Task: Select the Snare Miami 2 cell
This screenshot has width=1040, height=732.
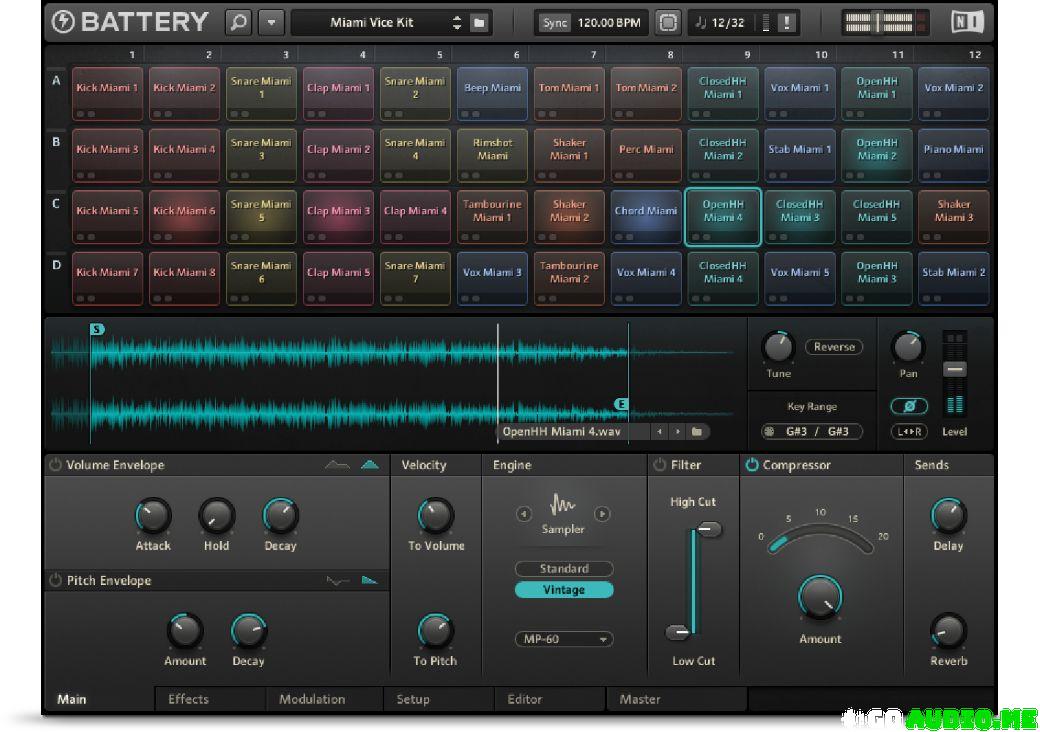Action: 415,93
